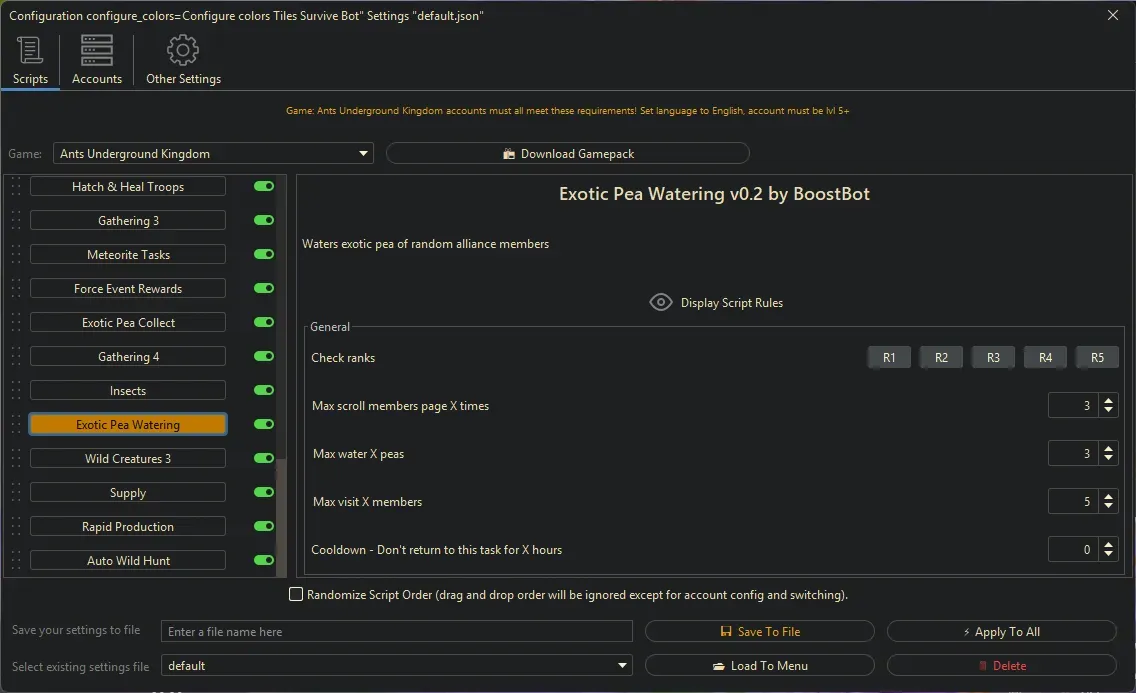1136x693 pixels.
Task: Expand the Game selection dropdown
Action: (x=363, y=154)
